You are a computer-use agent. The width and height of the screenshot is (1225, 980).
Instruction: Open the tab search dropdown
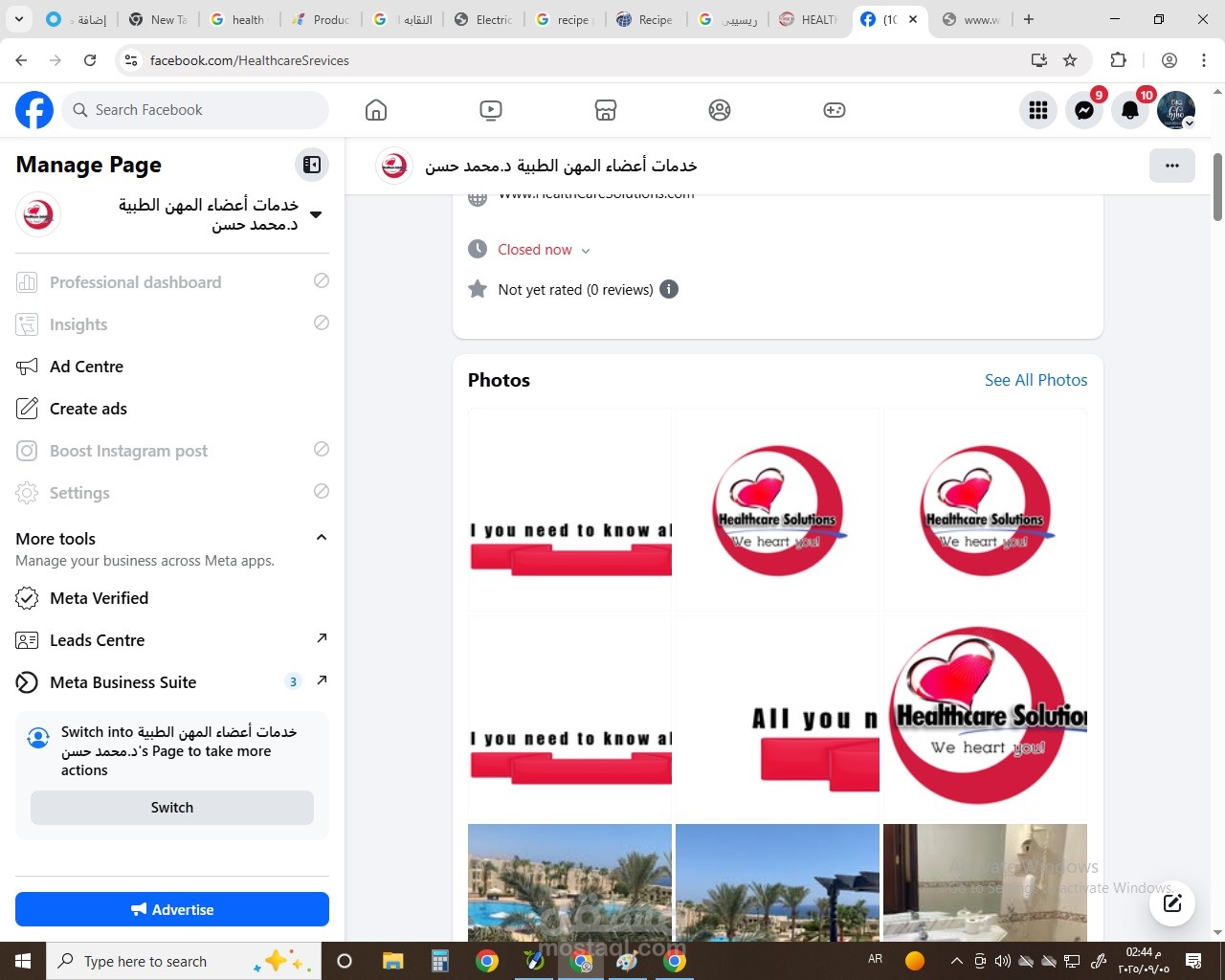point(18,19)
